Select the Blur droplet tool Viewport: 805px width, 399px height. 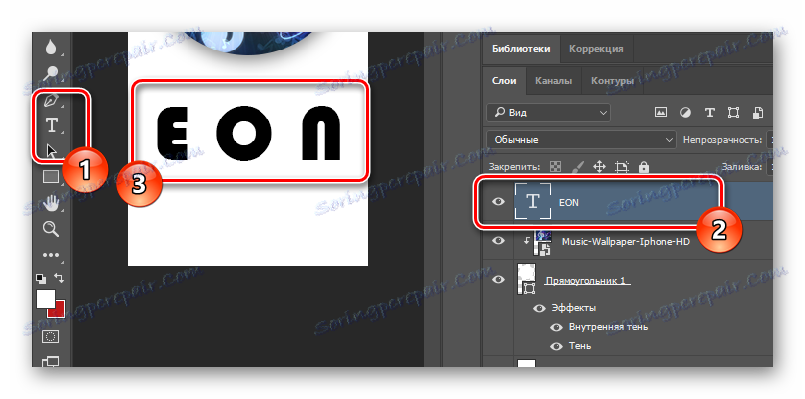[x=51, y=47]
